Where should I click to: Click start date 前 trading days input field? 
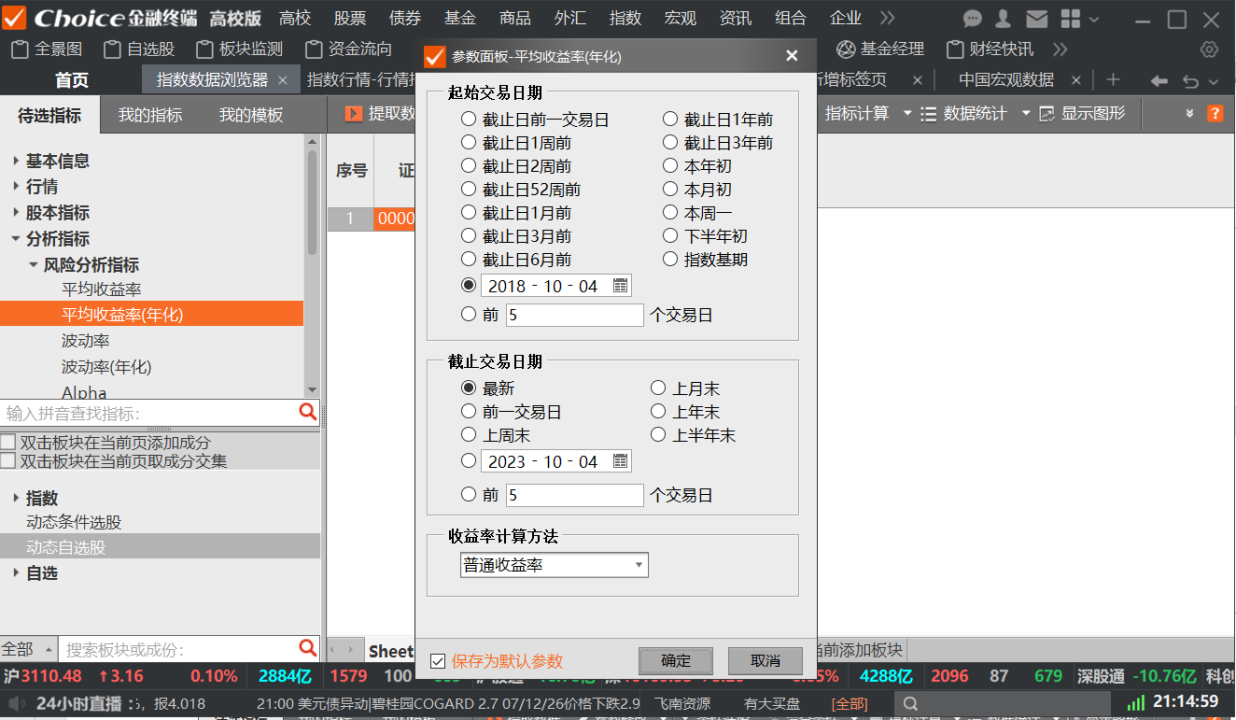tap(574, 315)
